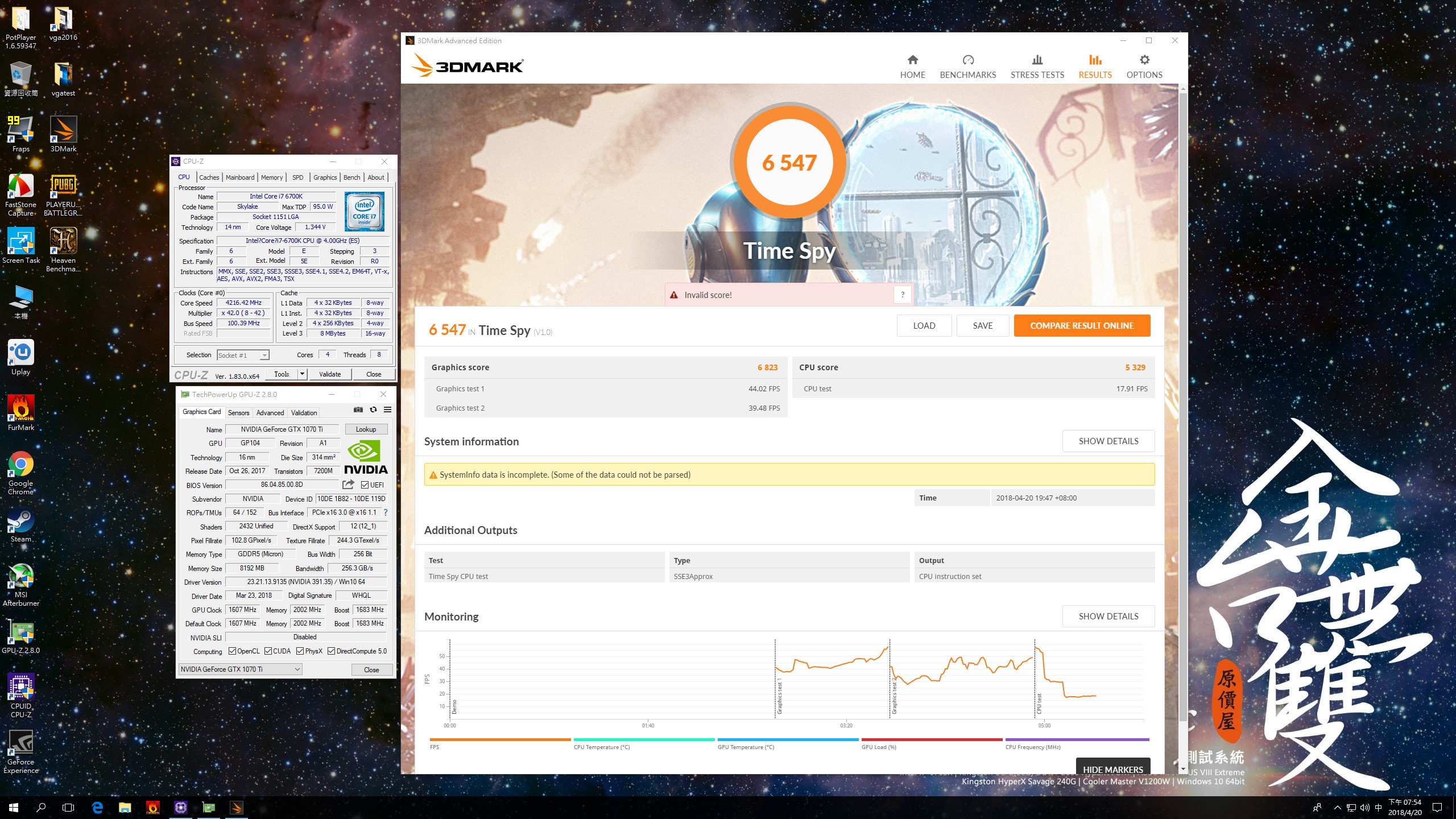
Task: Open GeForce Experience desktop icon
Action: tap(21, 751)
